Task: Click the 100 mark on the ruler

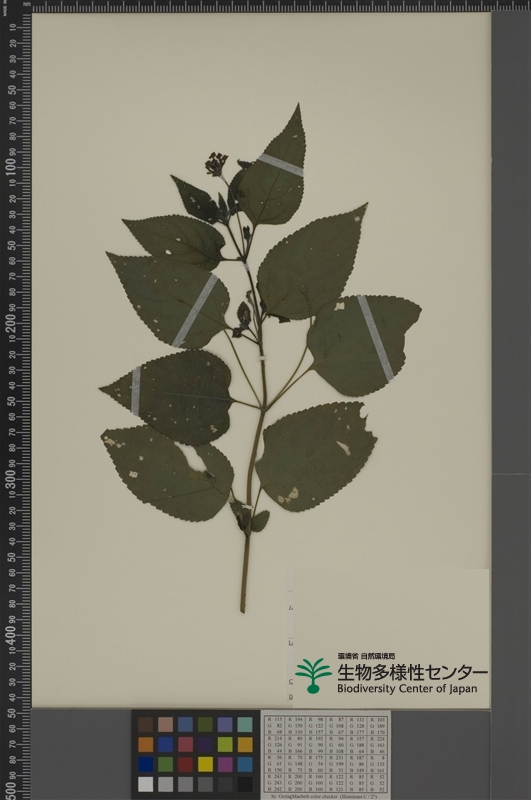Action: 11,168
